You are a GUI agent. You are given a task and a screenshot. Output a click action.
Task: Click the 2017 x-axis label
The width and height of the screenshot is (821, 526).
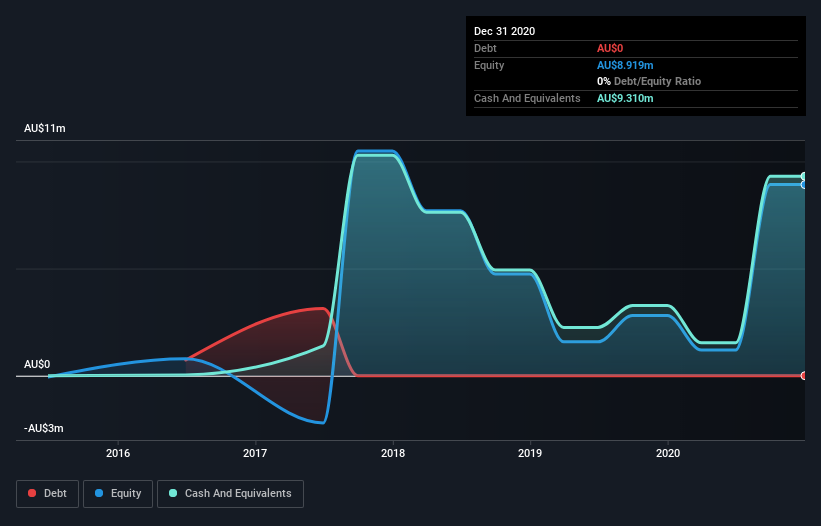click(255, 453)
